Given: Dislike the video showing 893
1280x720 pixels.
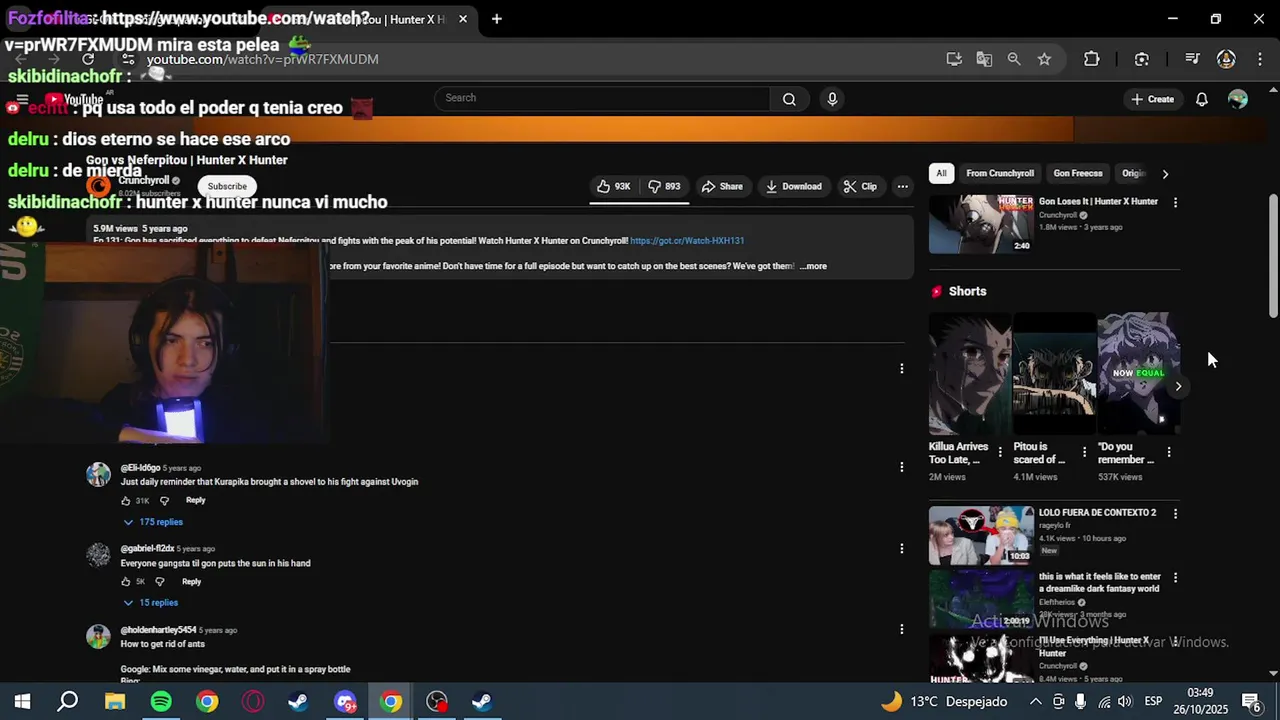Looking at the screenshot, I should [664, 186].
